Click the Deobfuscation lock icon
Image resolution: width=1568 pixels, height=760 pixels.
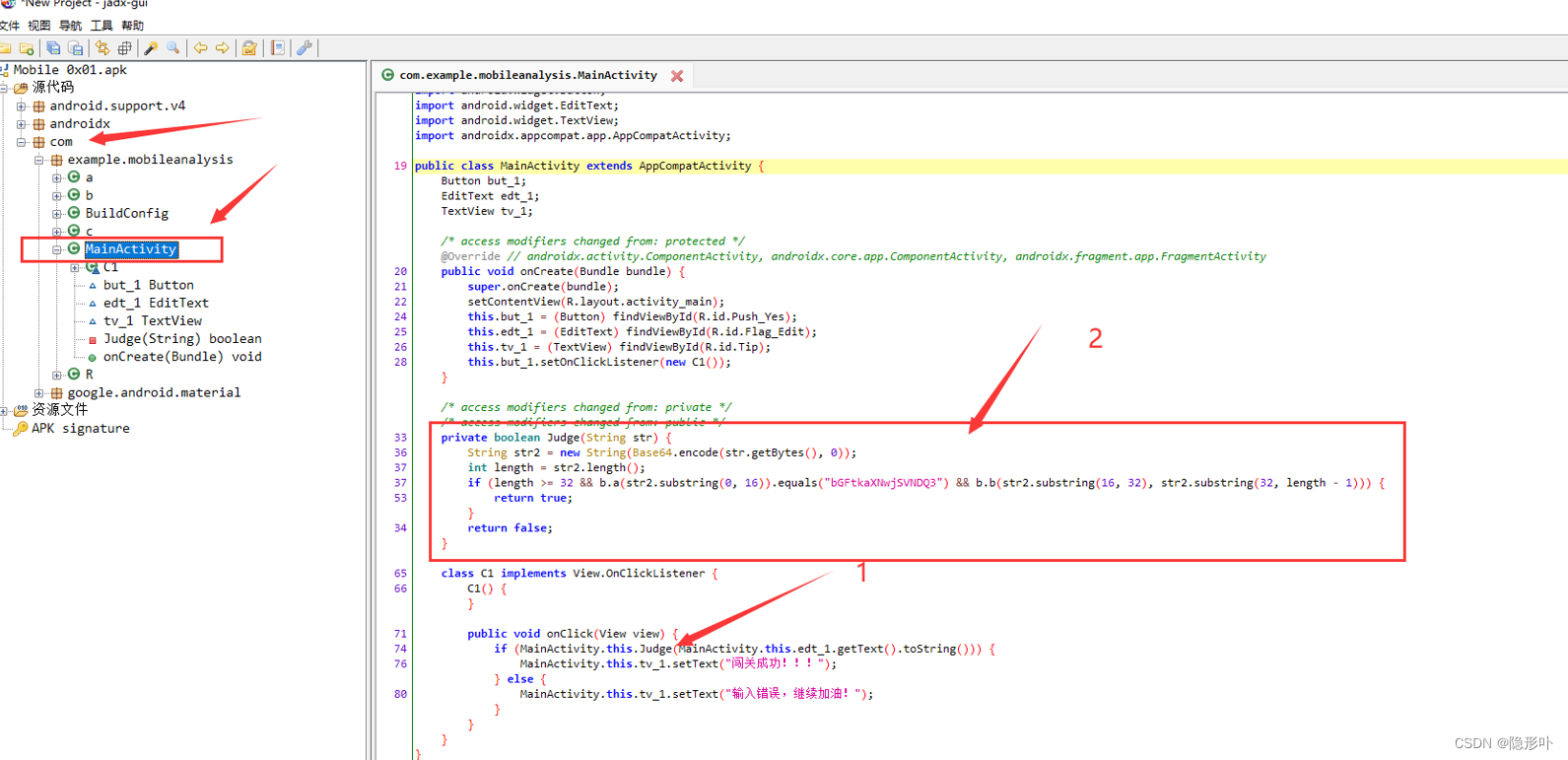tap(249, 48)
